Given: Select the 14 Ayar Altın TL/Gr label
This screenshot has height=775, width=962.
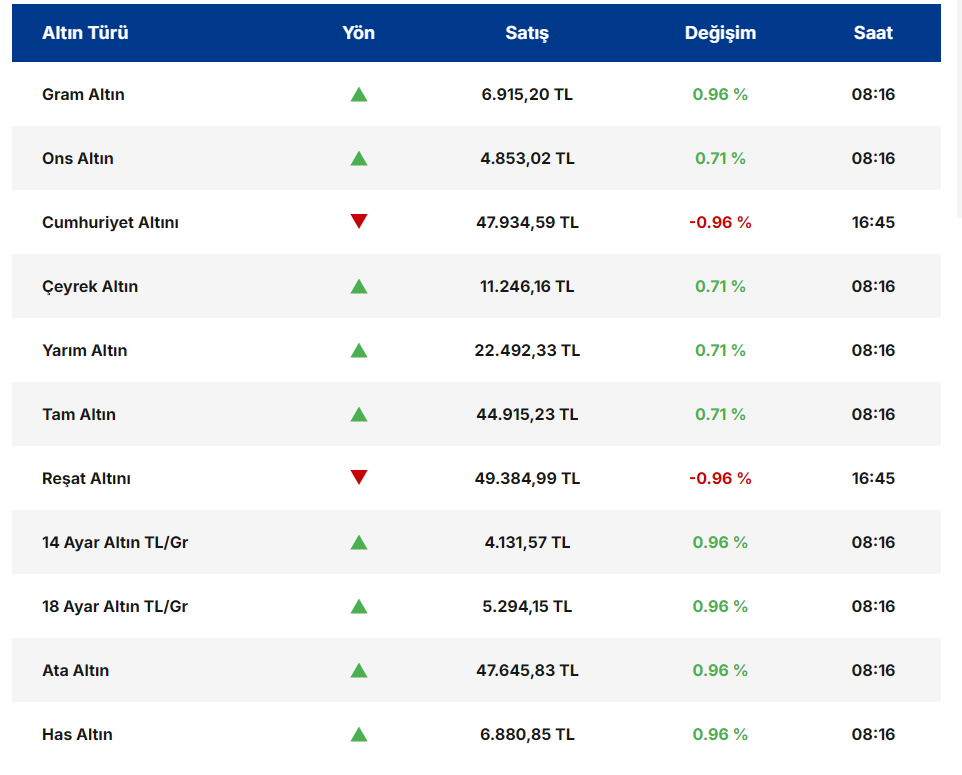Looking at the screenshot, I should coord(115,543).
